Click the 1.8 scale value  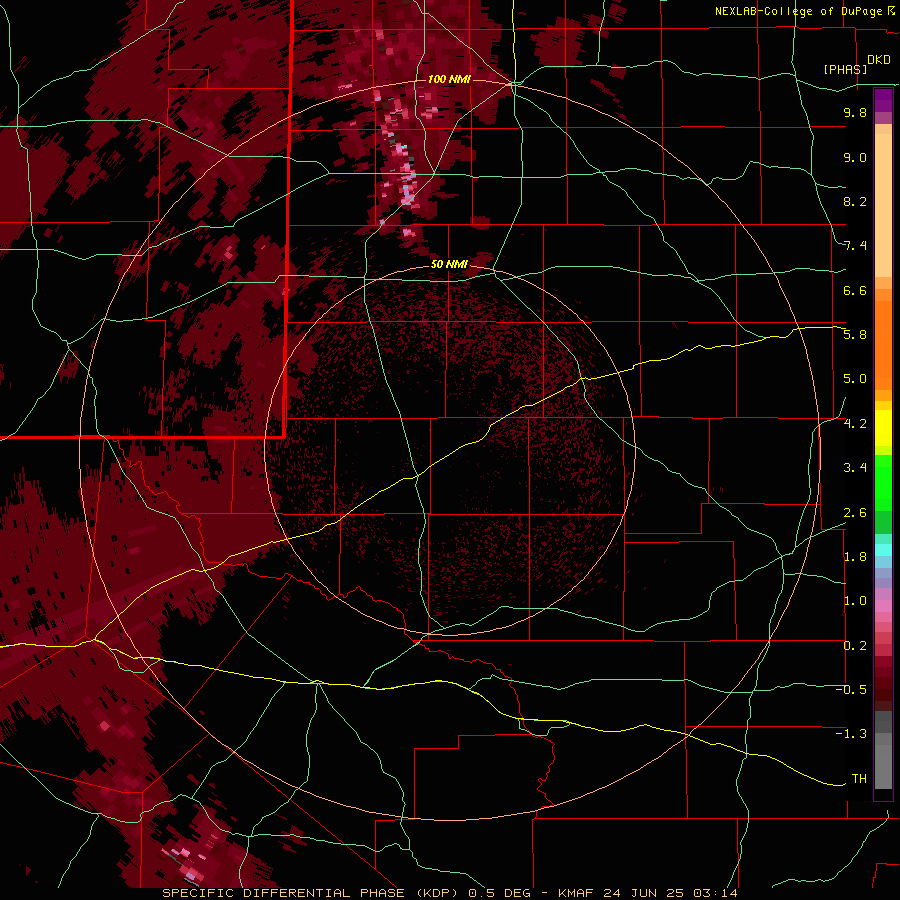click(855, 557)
